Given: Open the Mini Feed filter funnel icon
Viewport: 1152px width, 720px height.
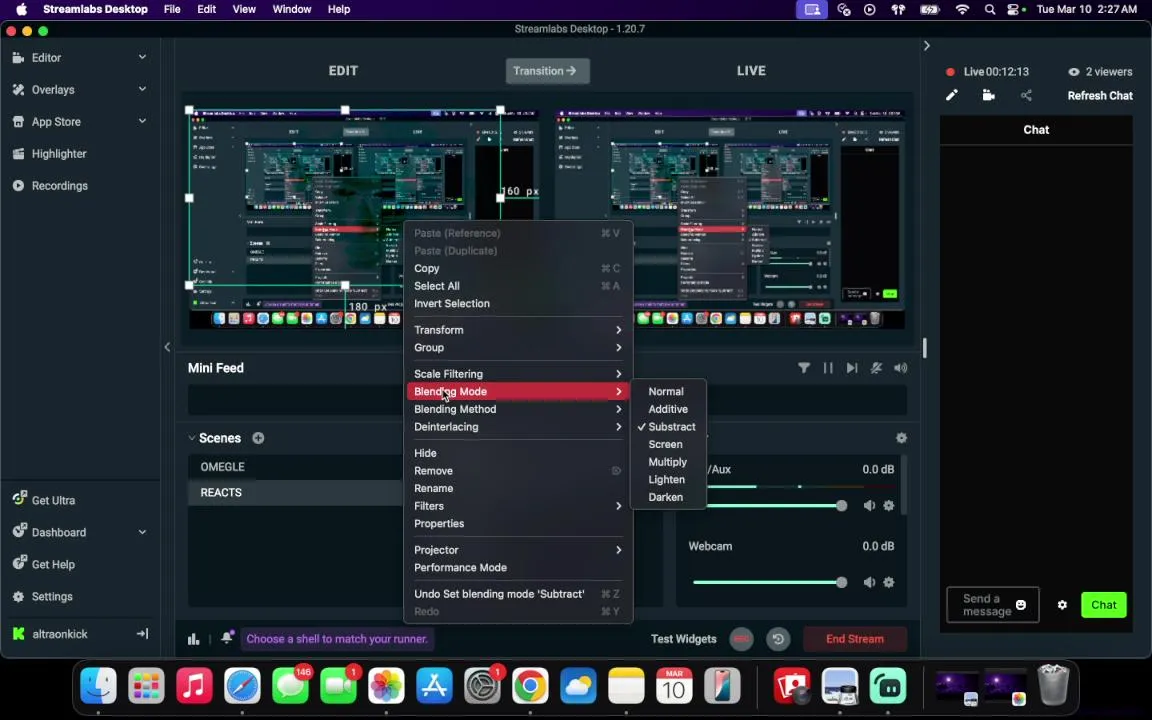Looking at the screenshot, I should pos(804,368).
